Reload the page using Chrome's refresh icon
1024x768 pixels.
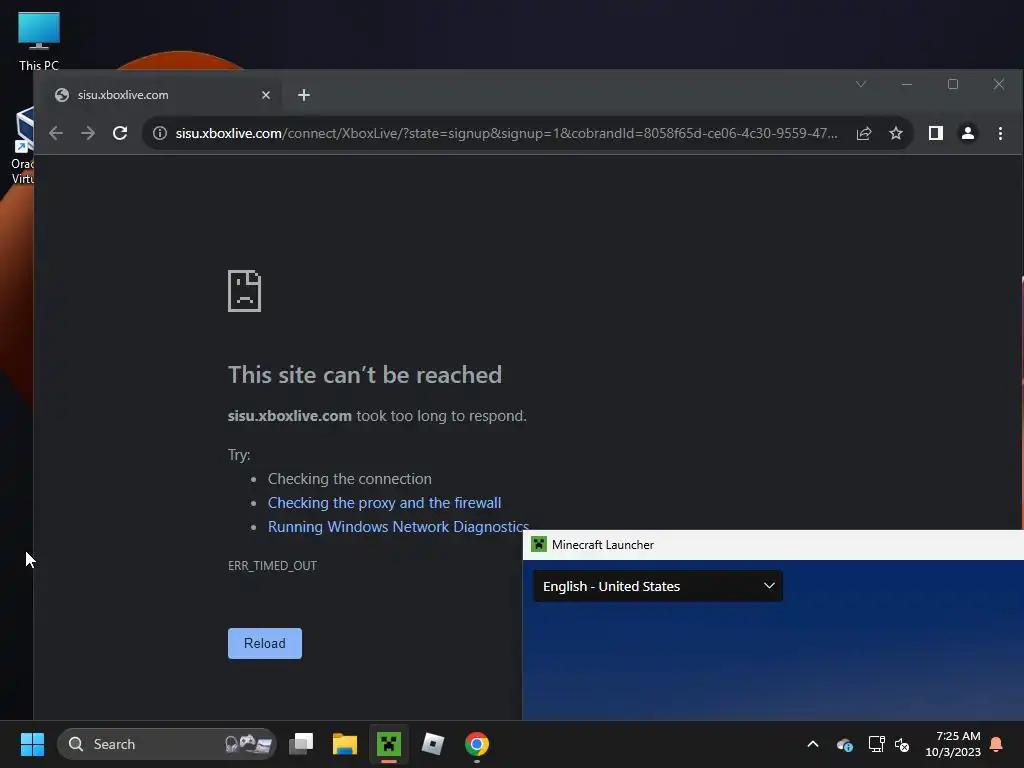click(x=120, y=133)
